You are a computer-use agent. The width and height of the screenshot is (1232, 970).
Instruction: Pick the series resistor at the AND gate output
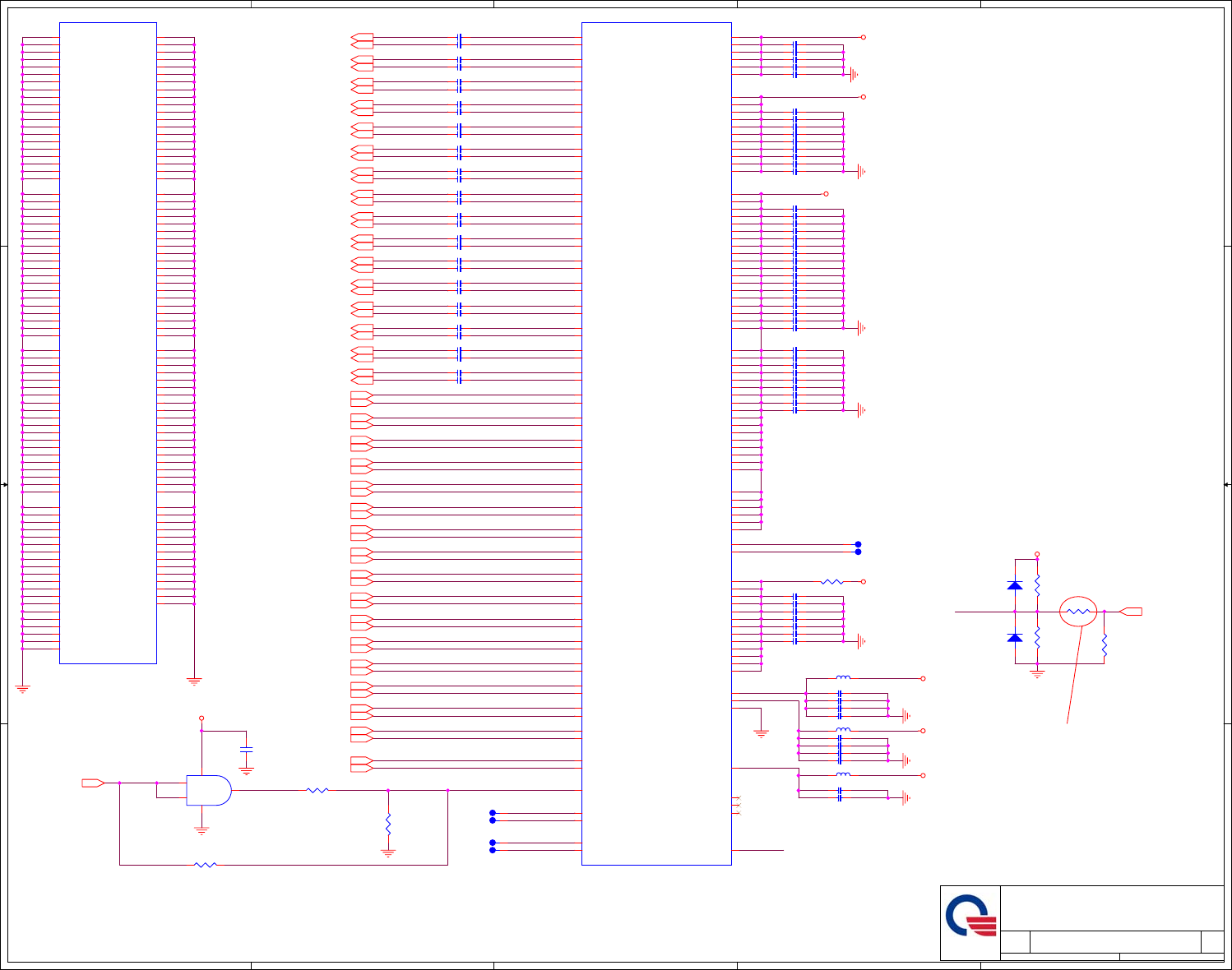tap(317, 790)
